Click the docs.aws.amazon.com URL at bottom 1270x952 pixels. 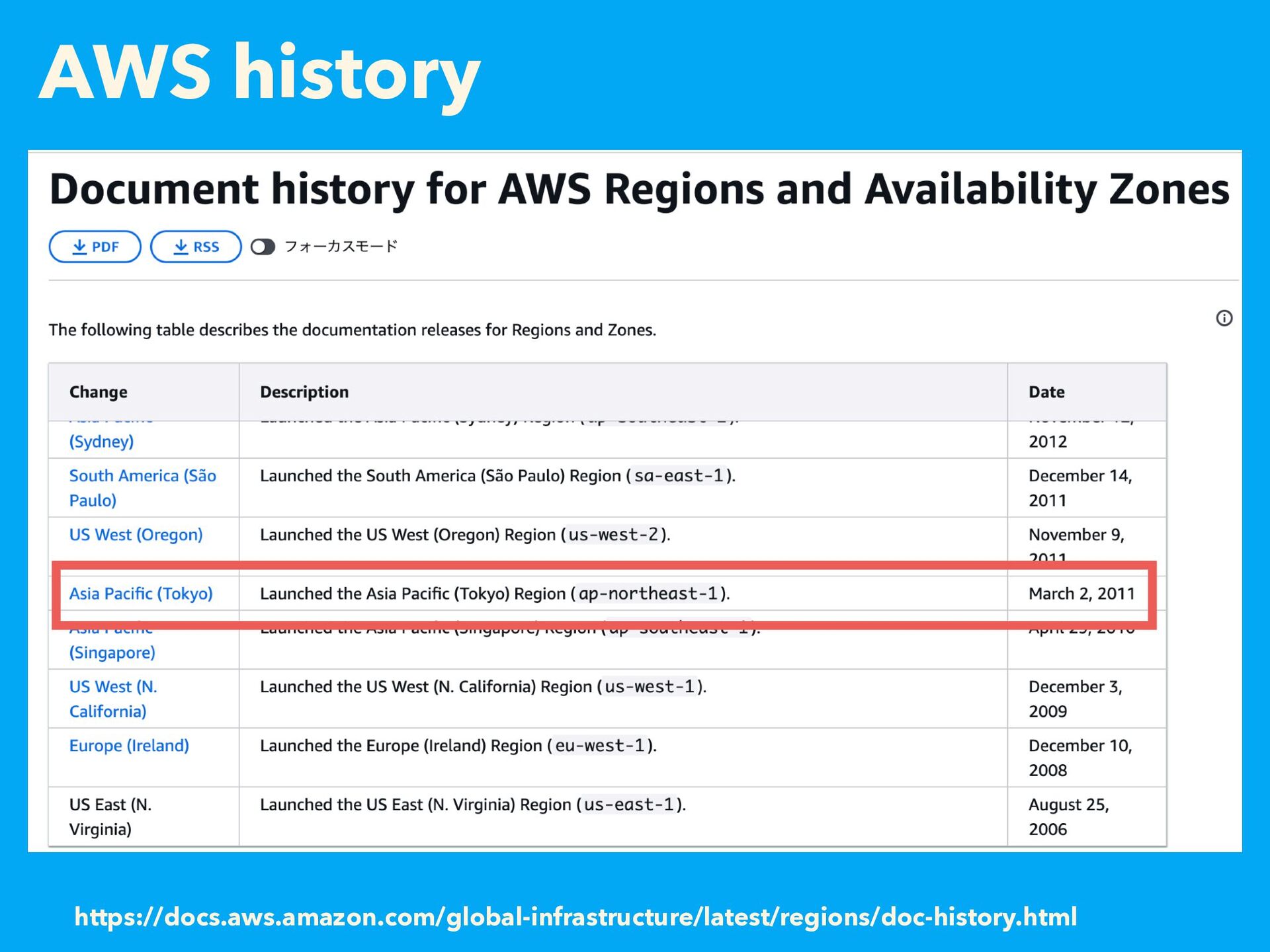pyautogui.click(x=575, y=917)
